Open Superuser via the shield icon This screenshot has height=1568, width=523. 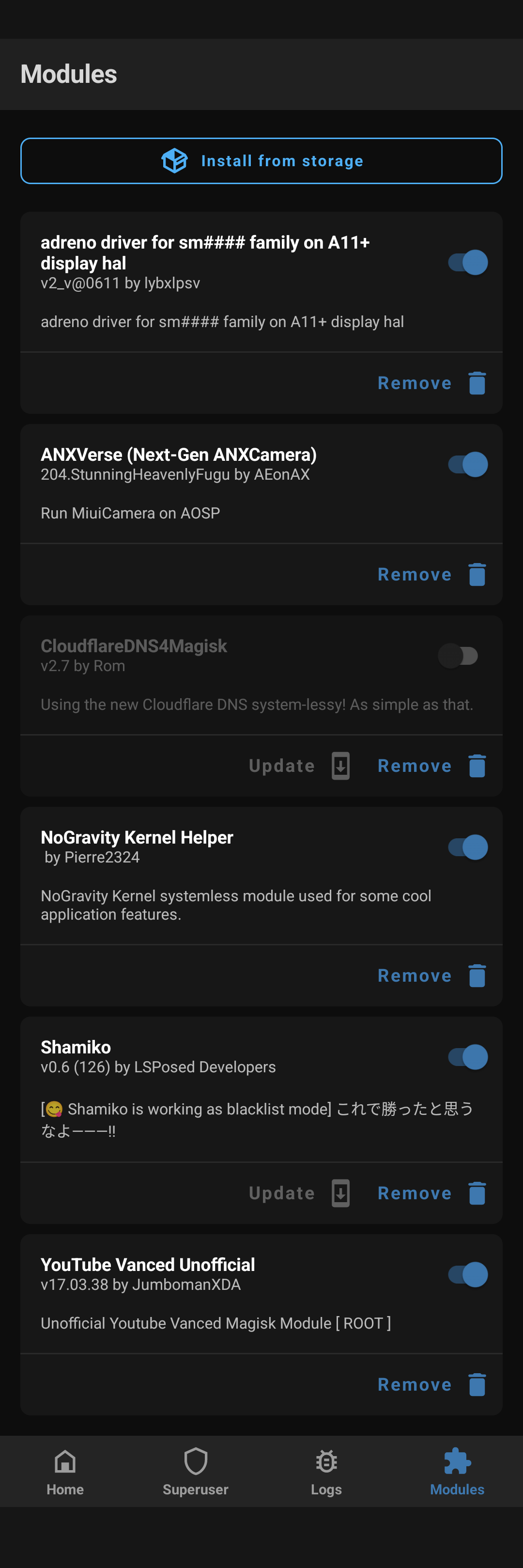195,1461
